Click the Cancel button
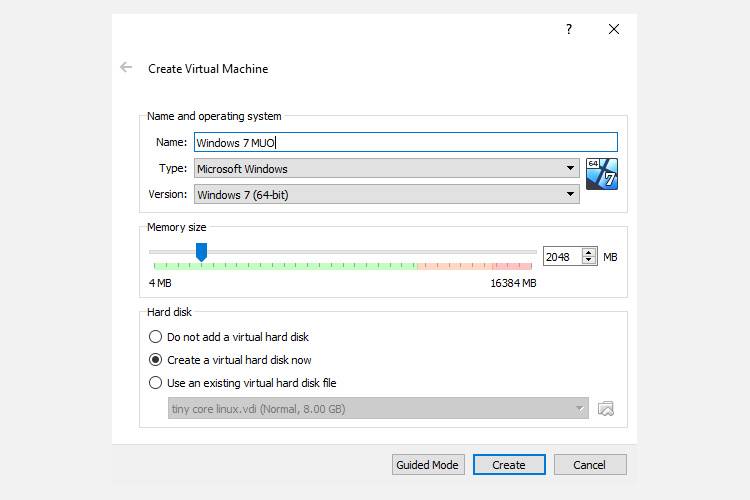Image resolution: width=750 pixels, height=500 pixels. click(x=589, y=465)
